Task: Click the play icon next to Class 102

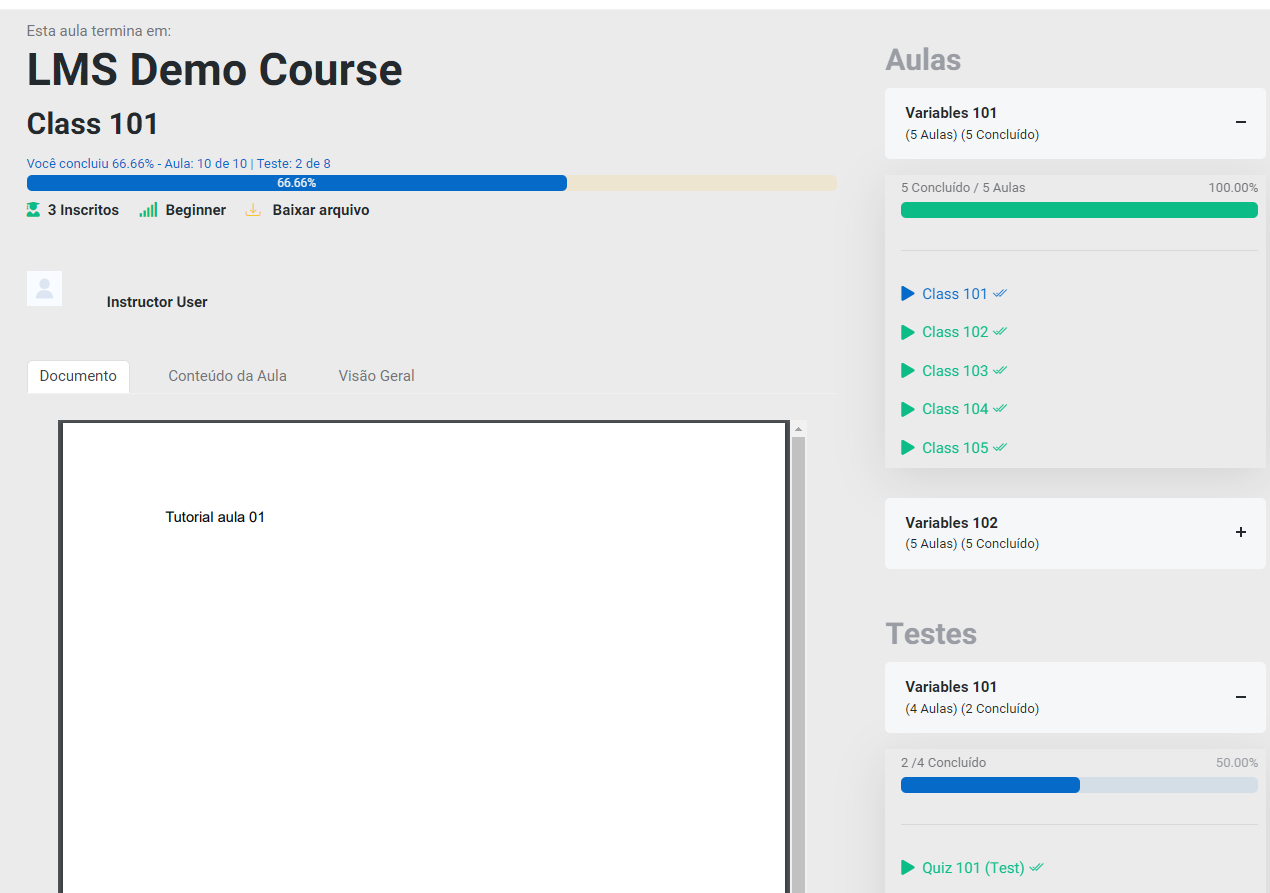Action: click(x=908, y=332)
